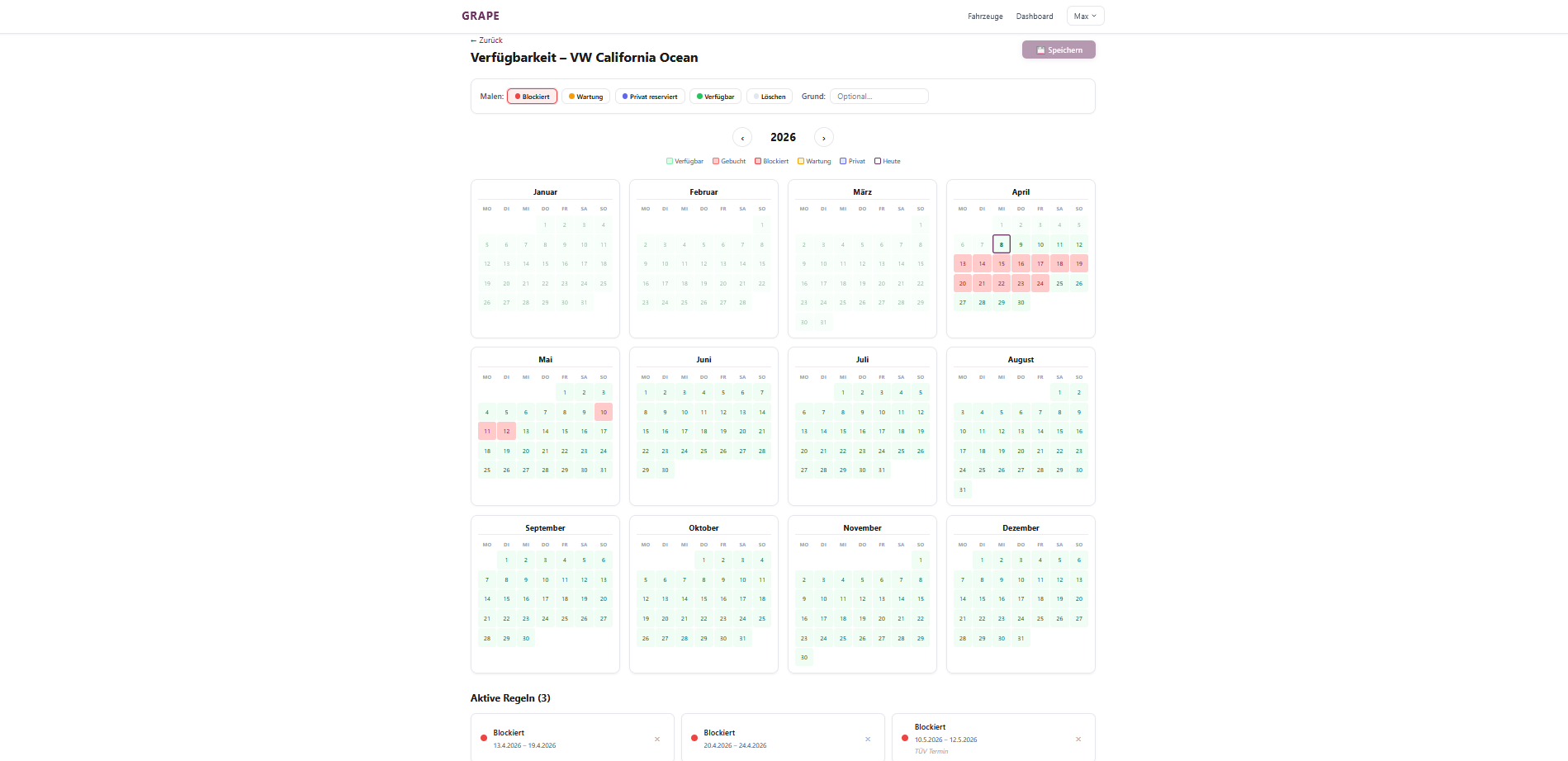The width and height of the screenshot is (1568, 761).
Task: Open the Max account menu
Action: [x=1085, y=16]
